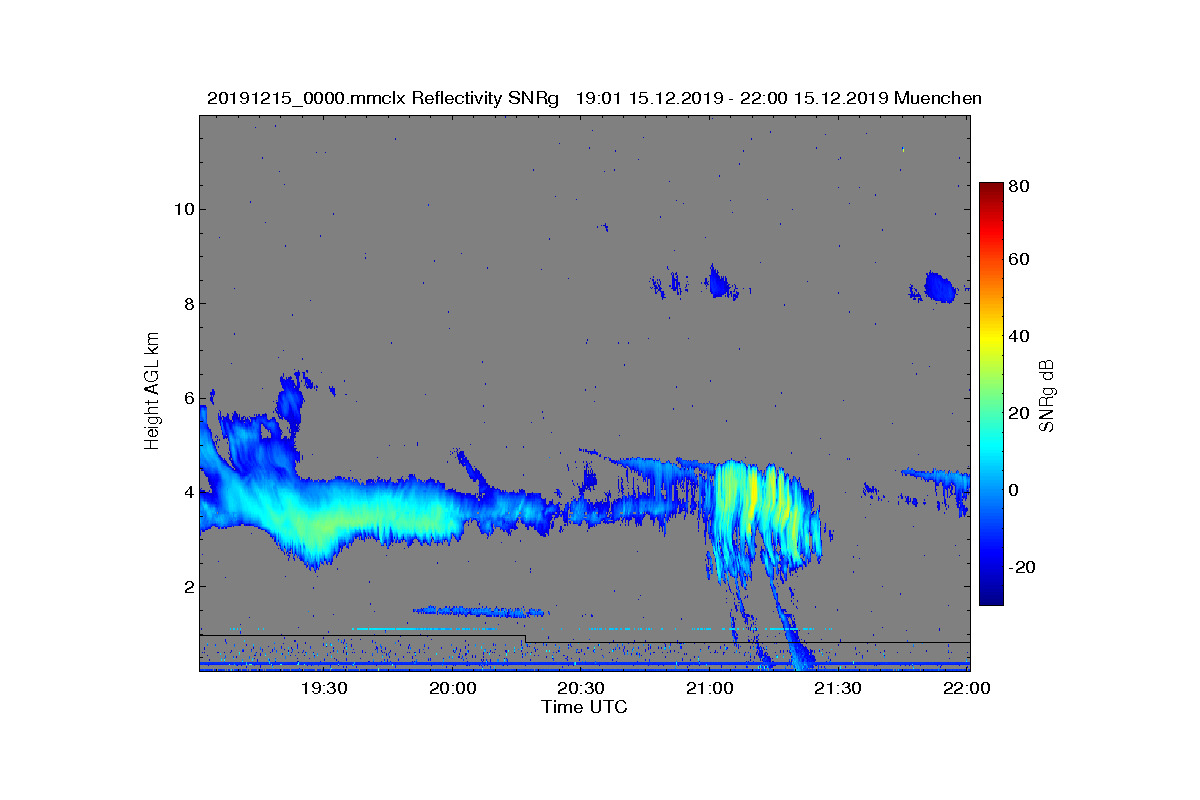1200x800 pixels.
Task: Click the height tick label 4
Action: click(187, 492)
